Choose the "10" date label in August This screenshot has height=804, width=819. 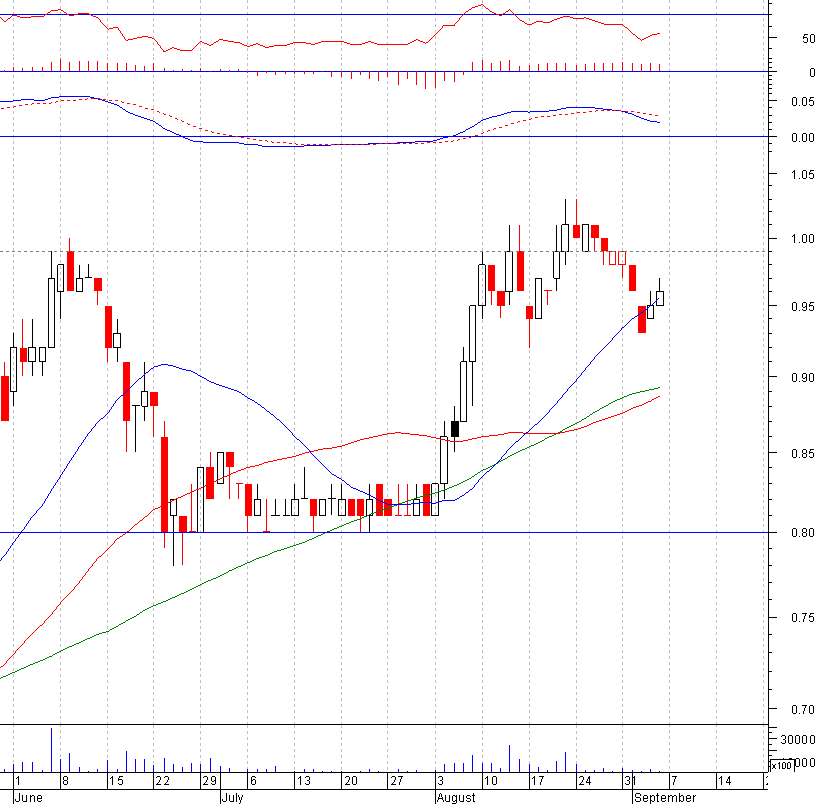coord(490,781)
